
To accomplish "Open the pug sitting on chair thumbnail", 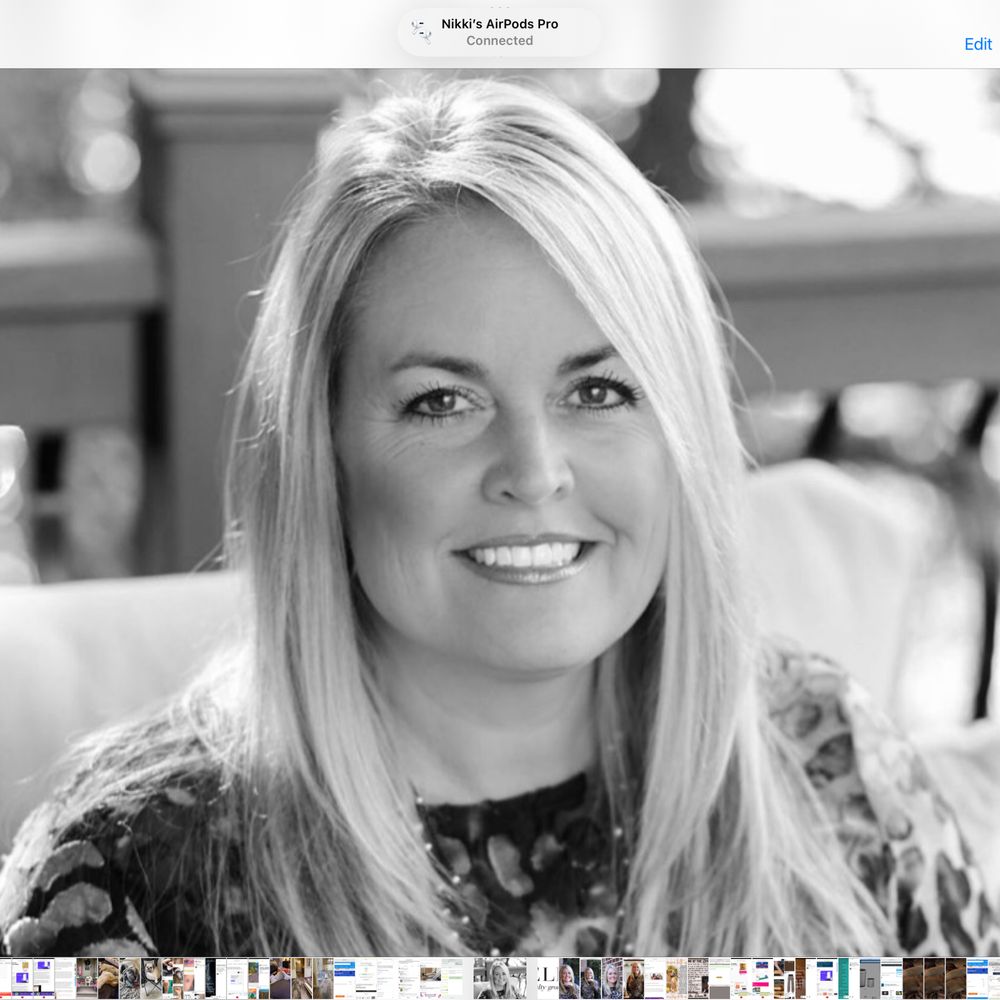I will (152, 978).
